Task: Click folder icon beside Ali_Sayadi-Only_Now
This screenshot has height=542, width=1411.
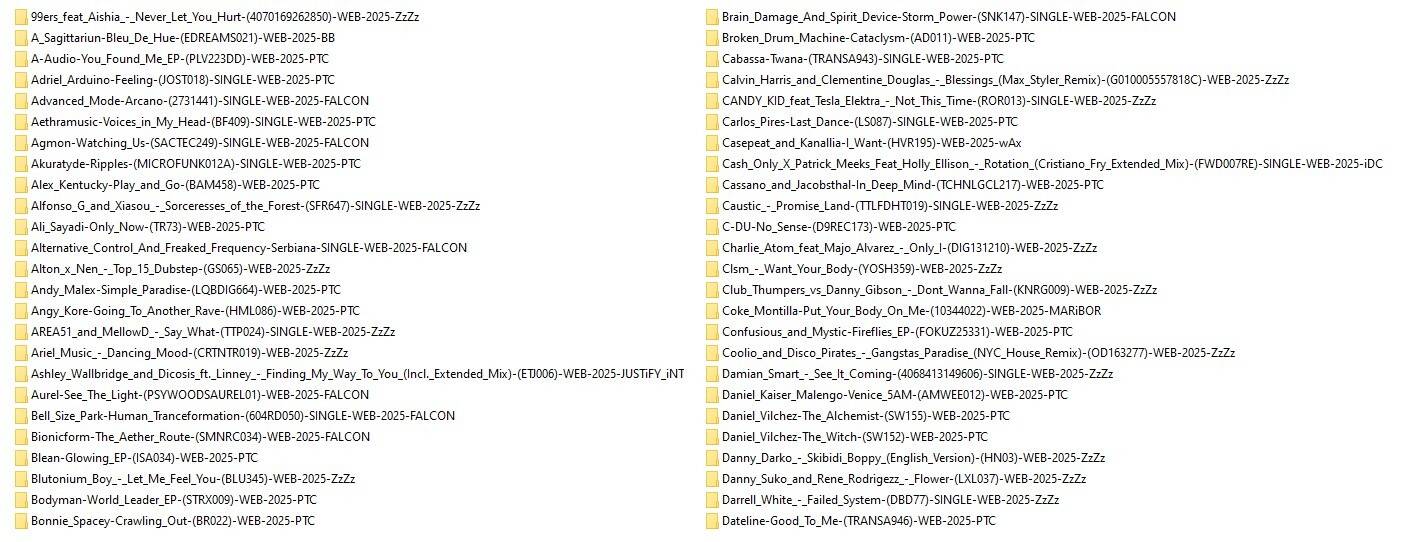Action: [x=21, y=227]
